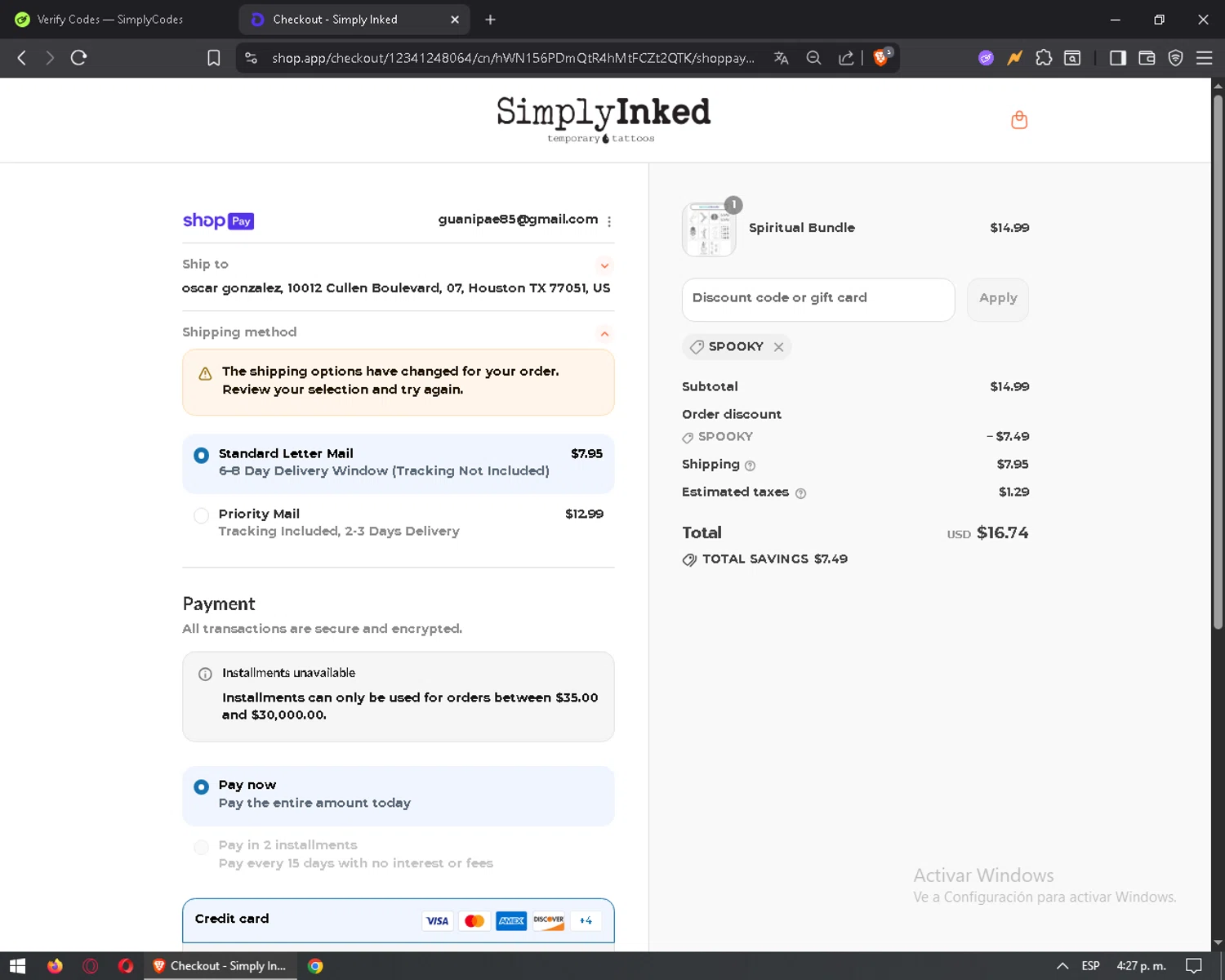
Task: Reload the checkout page
Action: (78, 57)
